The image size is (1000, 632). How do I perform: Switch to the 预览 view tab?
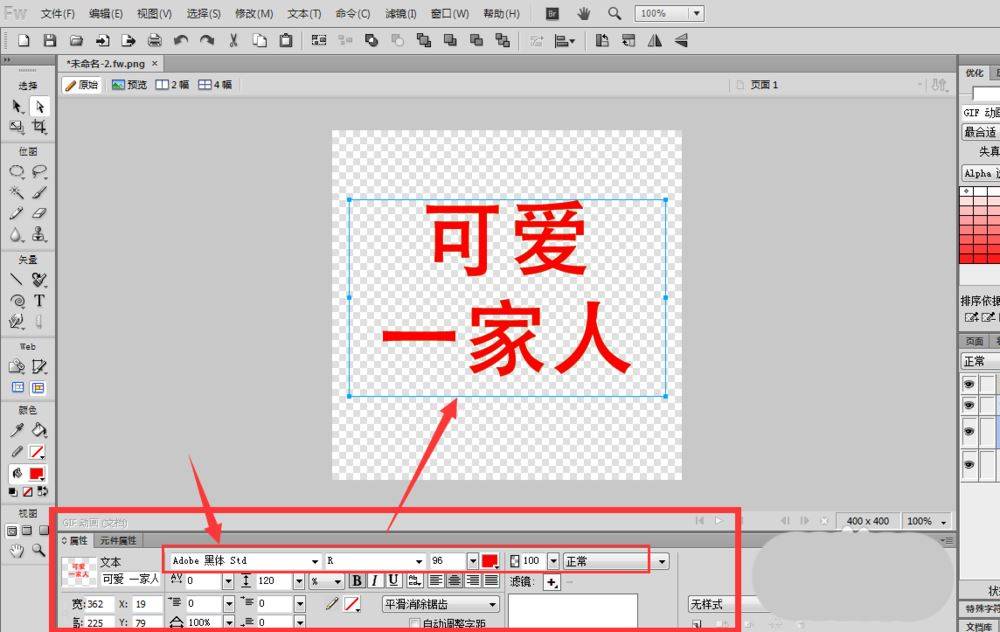click(129, 85)
